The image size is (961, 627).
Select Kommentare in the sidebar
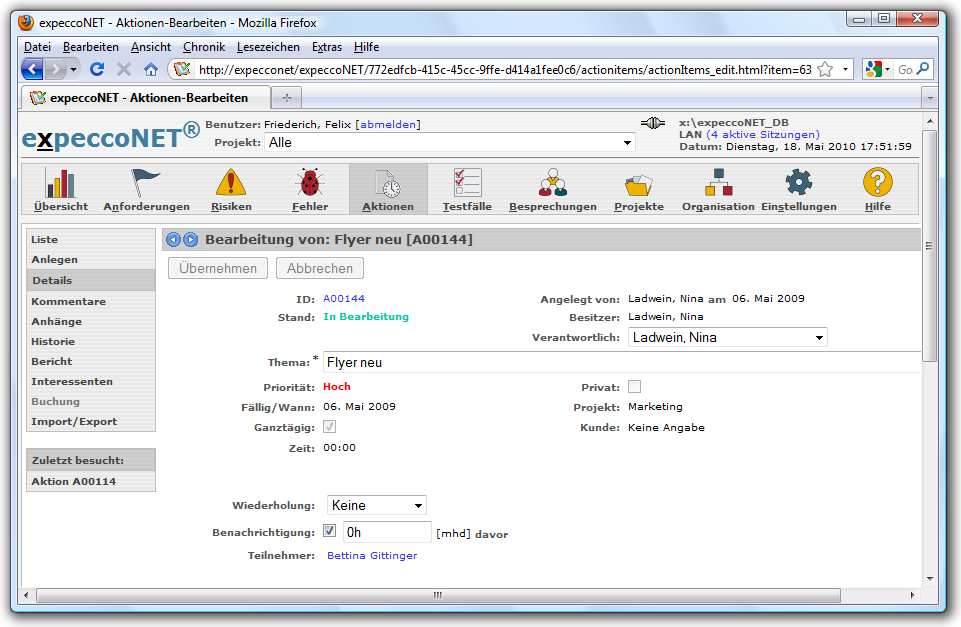pyautogui.click(x=68, y=301)
